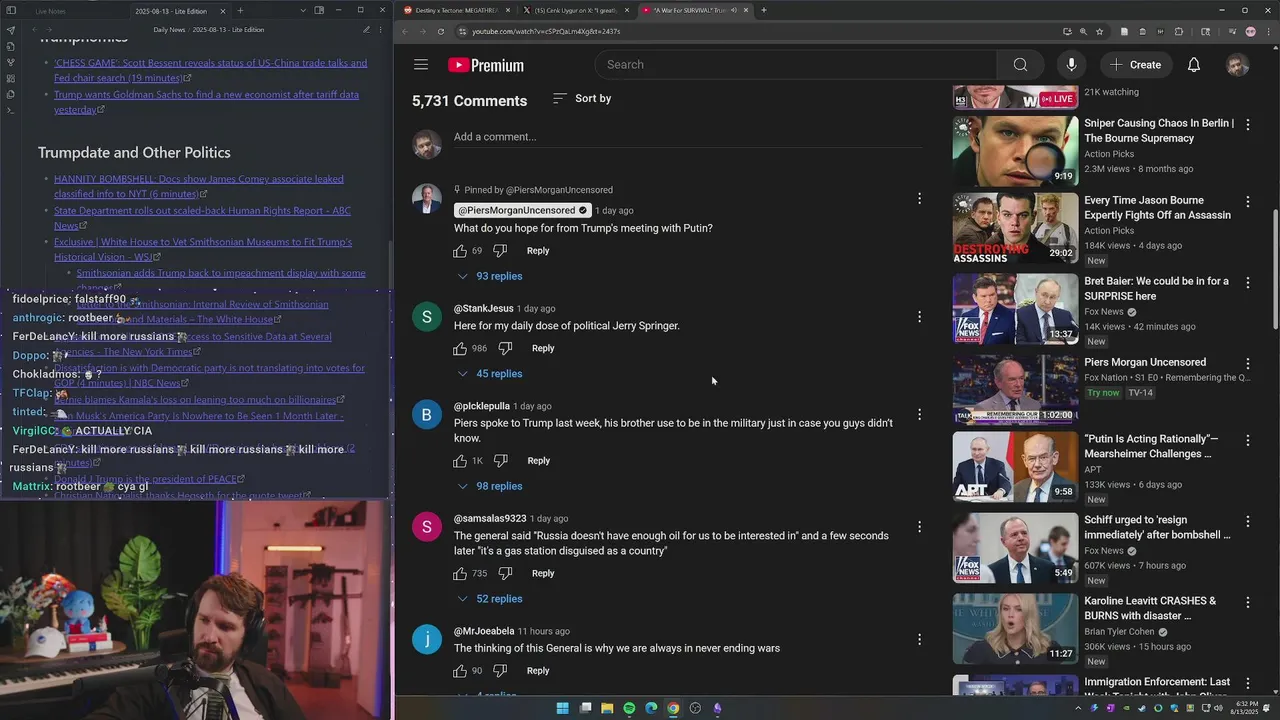The height and width of the screenshot is (720, 1280).
Task: Reply to the @samsalas9323 comment
Action: tap(543, 573)
